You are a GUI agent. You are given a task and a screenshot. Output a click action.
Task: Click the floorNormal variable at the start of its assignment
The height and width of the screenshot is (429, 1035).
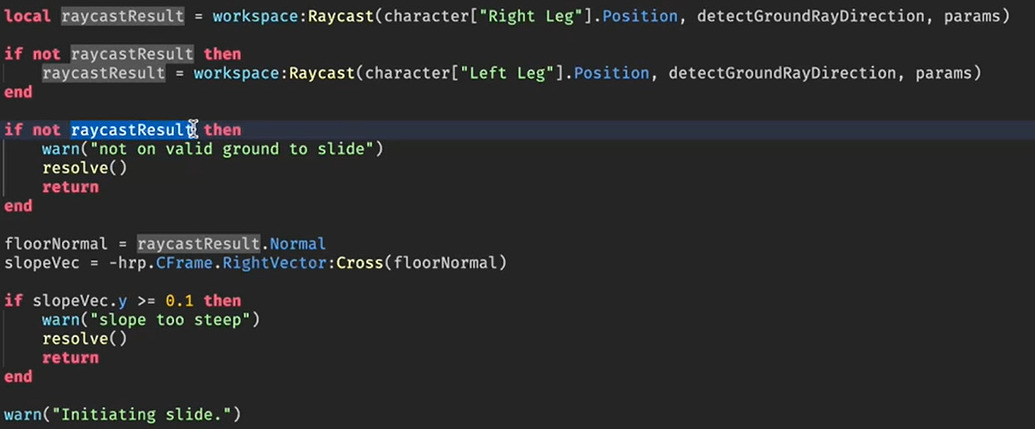pos(55,244)
